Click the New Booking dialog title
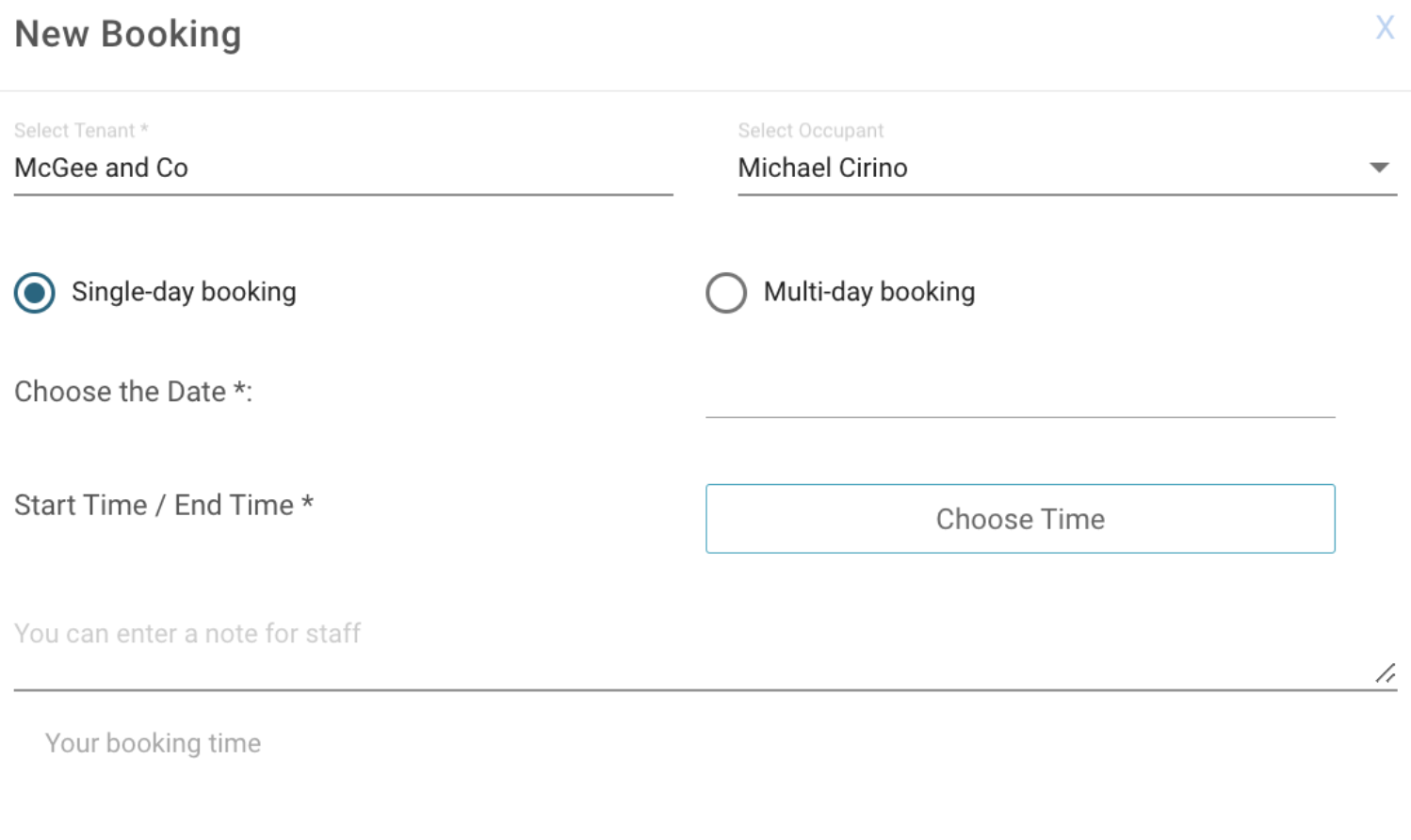 point(128,35)
